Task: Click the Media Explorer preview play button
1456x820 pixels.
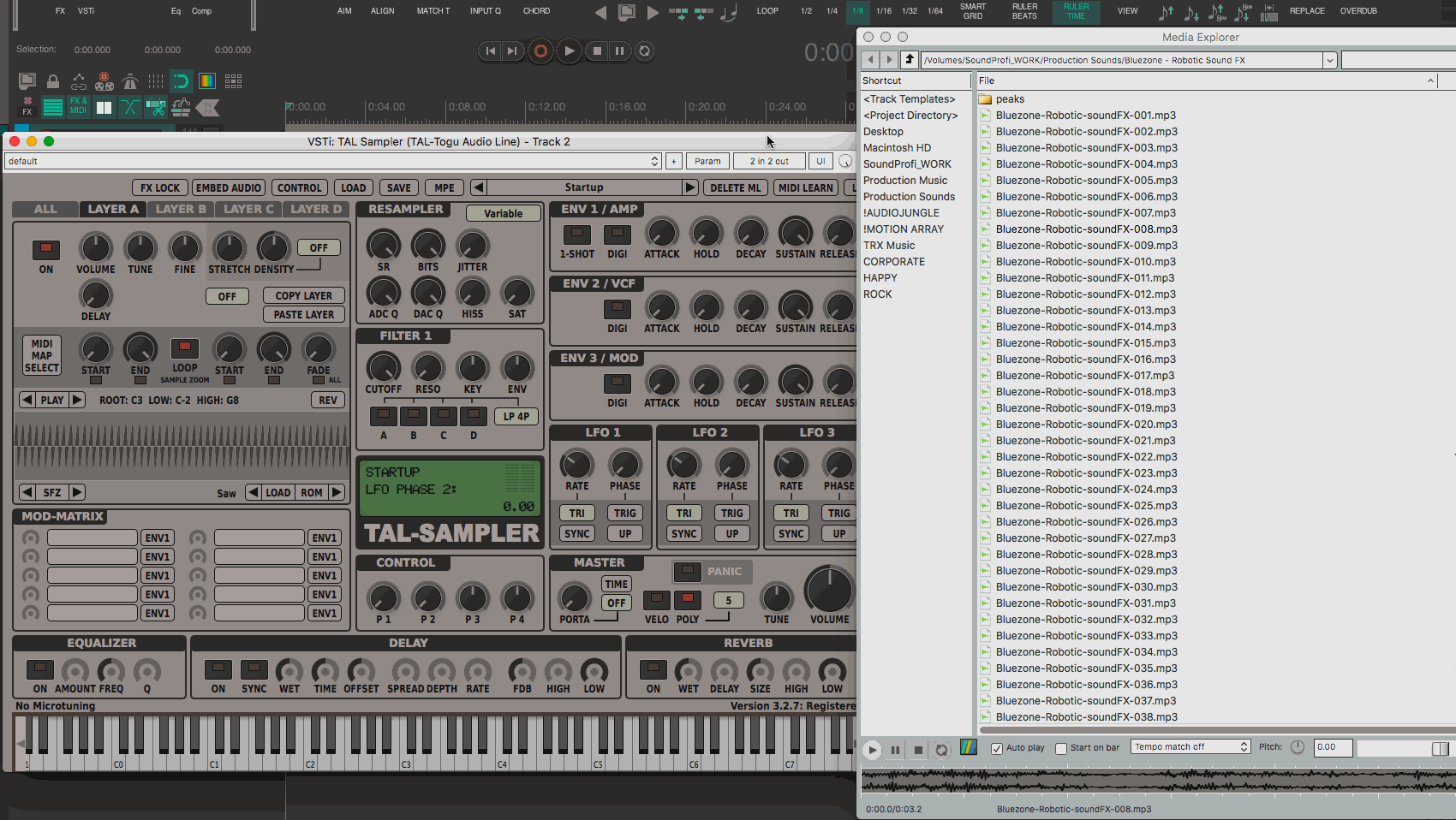Action: click(872, 750)
